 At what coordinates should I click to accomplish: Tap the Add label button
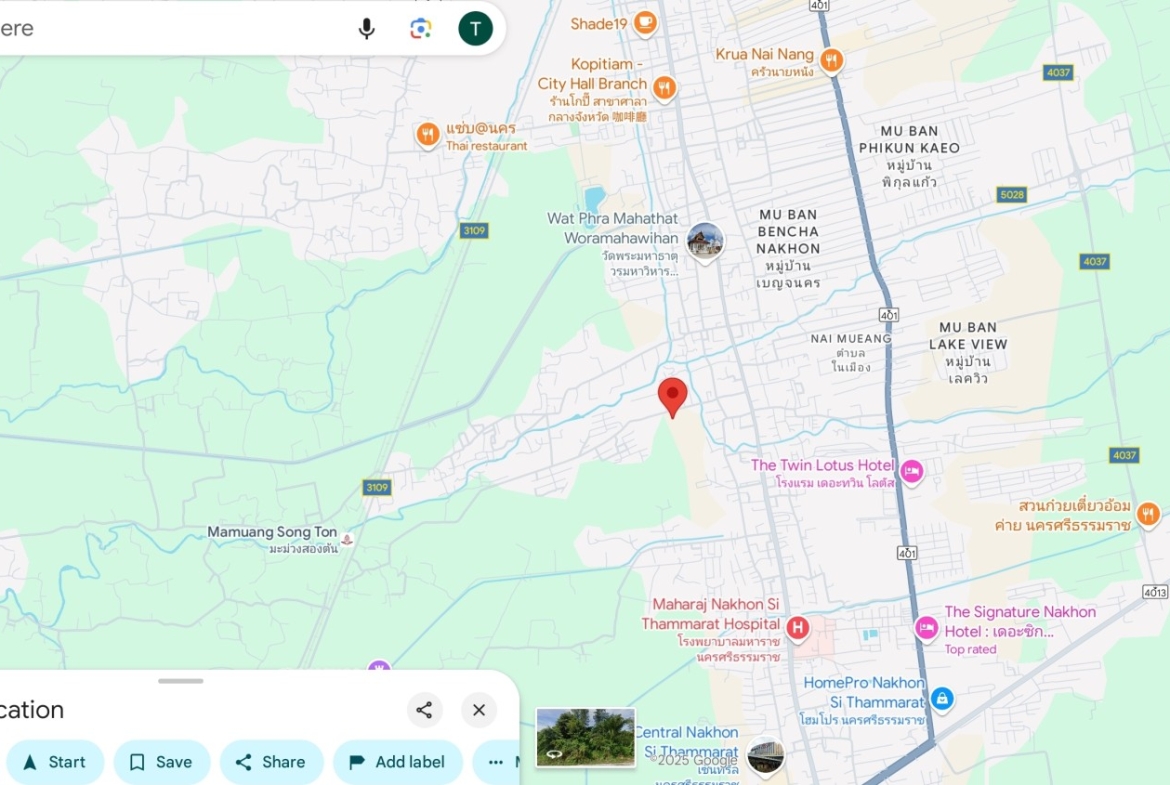point(398,762)
